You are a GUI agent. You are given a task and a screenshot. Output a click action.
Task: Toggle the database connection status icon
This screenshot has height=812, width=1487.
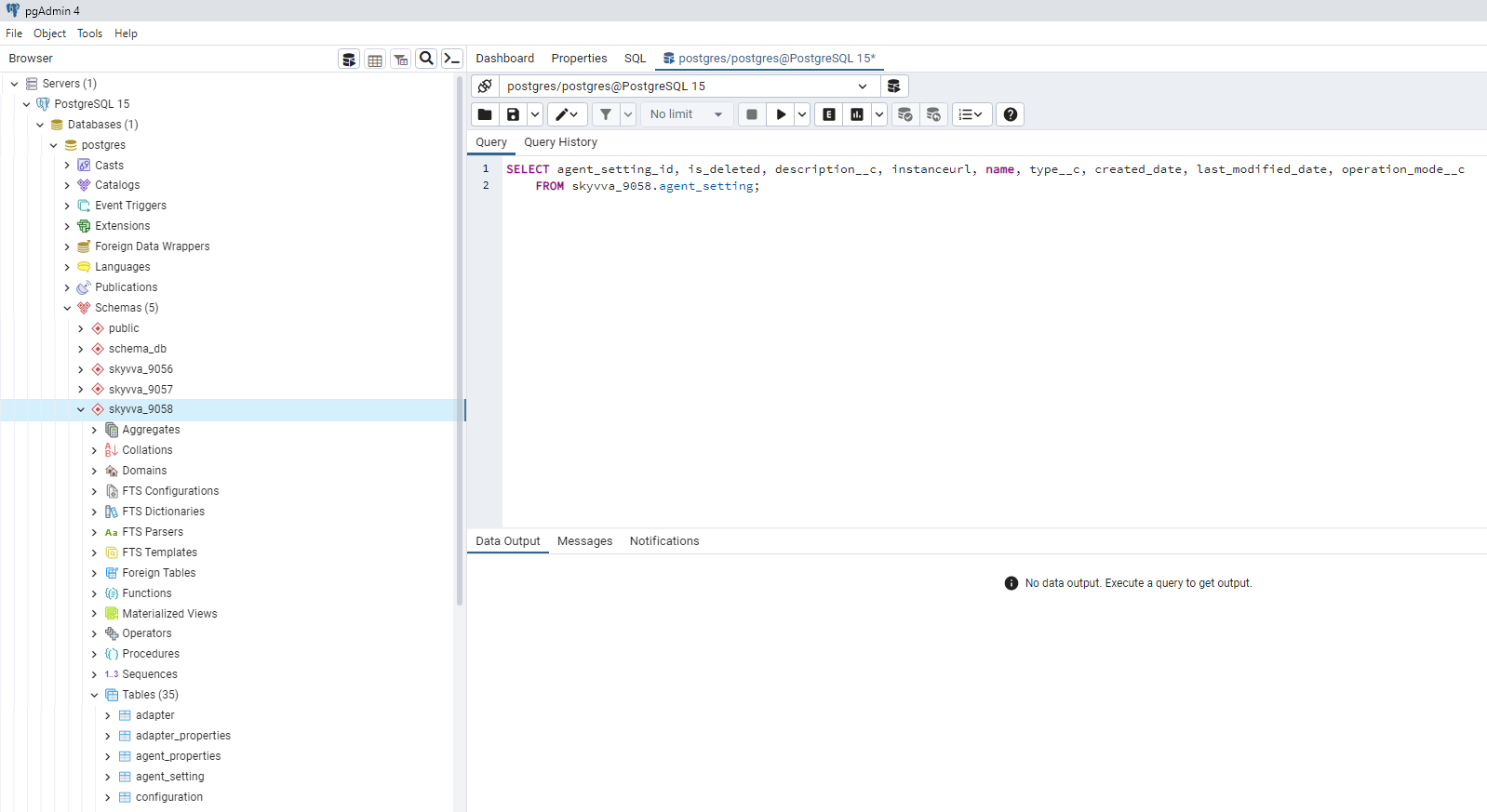point(485,87)
